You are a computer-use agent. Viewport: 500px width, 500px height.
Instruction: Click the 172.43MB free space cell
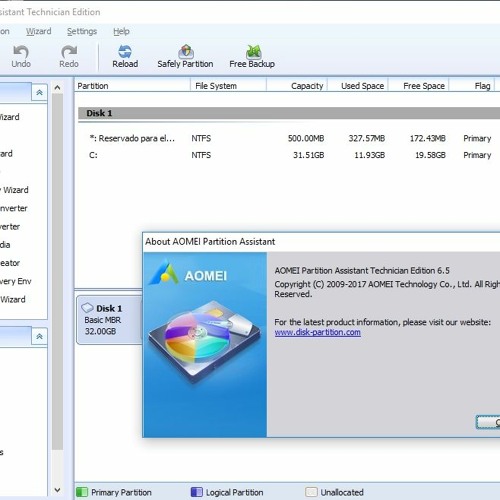click(x=428, y=138)
